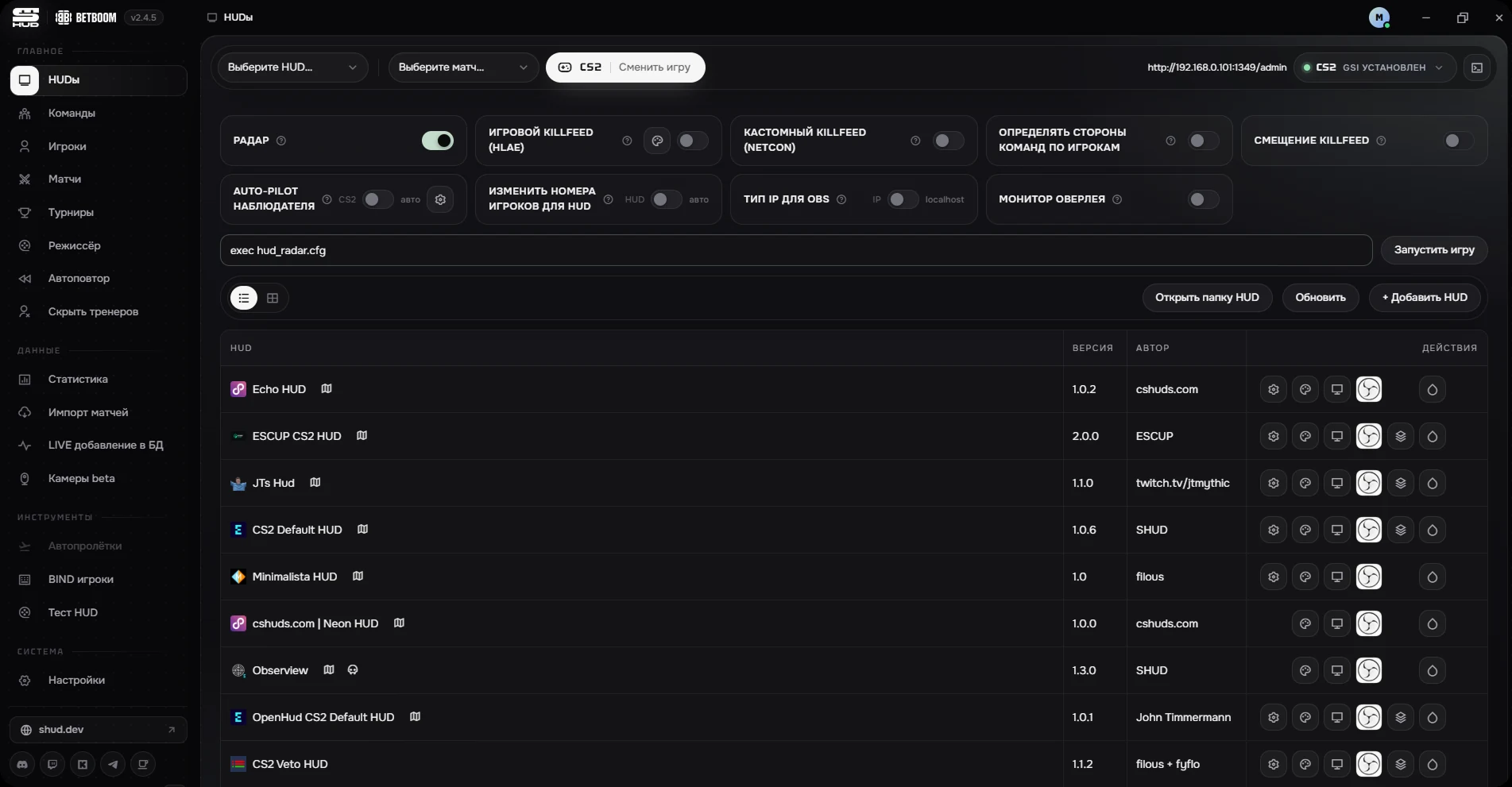Click the coffee cup donate icon
Viewport: 1512px width, 787px height.
143,764
